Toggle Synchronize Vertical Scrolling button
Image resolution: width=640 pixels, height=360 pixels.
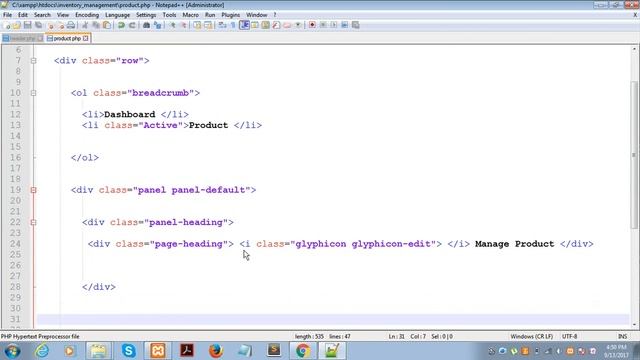point(197,25)
